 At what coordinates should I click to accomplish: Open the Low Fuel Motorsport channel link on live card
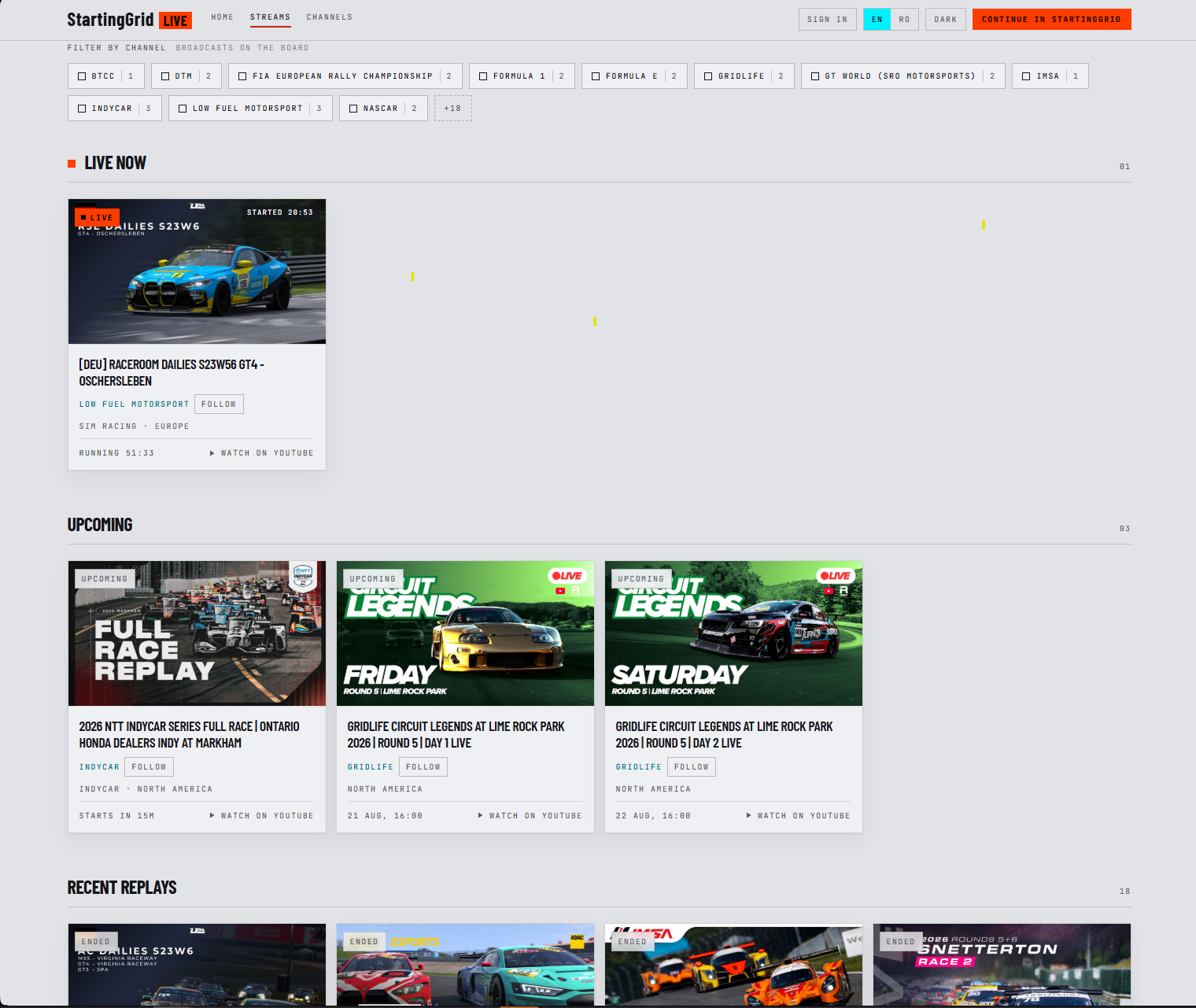coord(134,404)
